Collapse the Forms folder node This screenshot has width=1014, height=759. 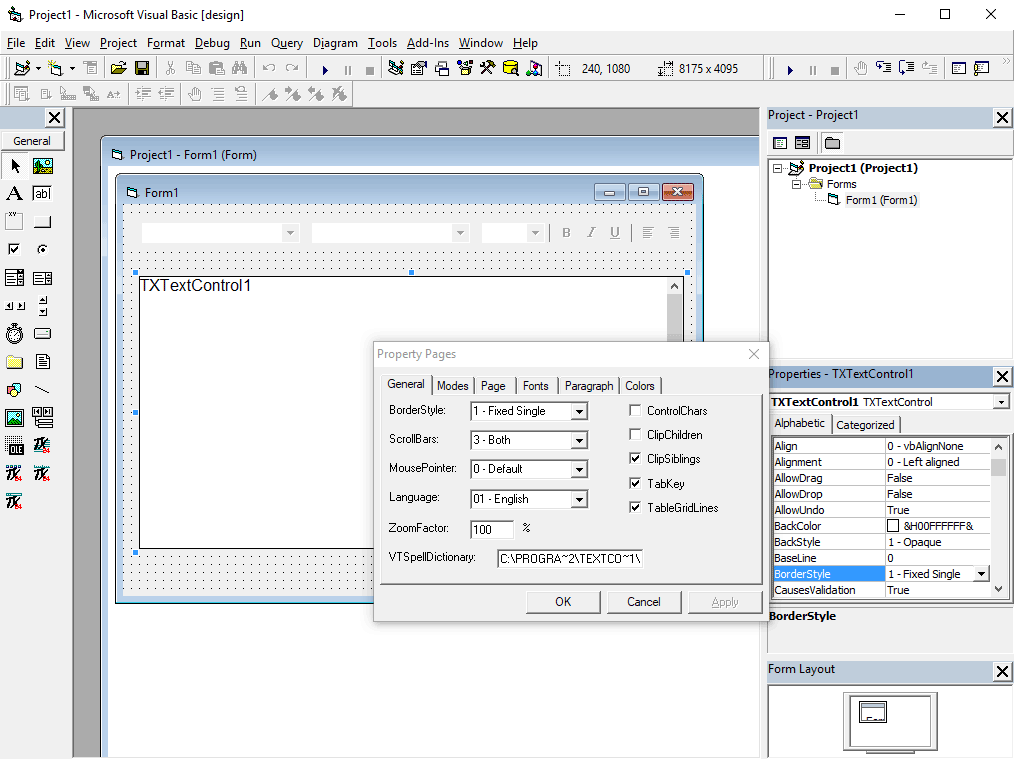click(x=796, y=184)
